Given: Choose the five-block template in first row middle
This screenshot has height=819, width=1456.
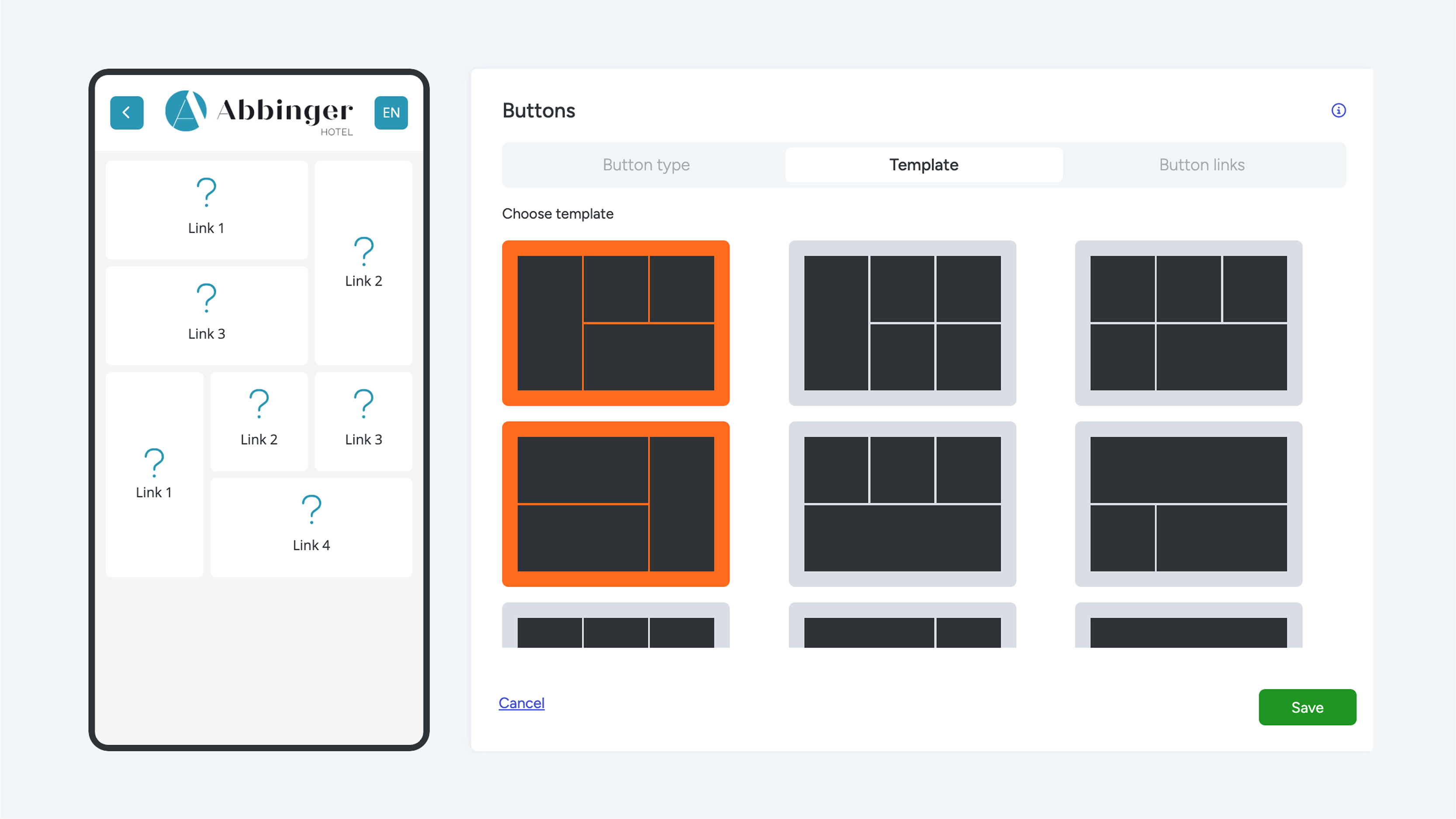Looking at the screenshot, I should point(902,323).
